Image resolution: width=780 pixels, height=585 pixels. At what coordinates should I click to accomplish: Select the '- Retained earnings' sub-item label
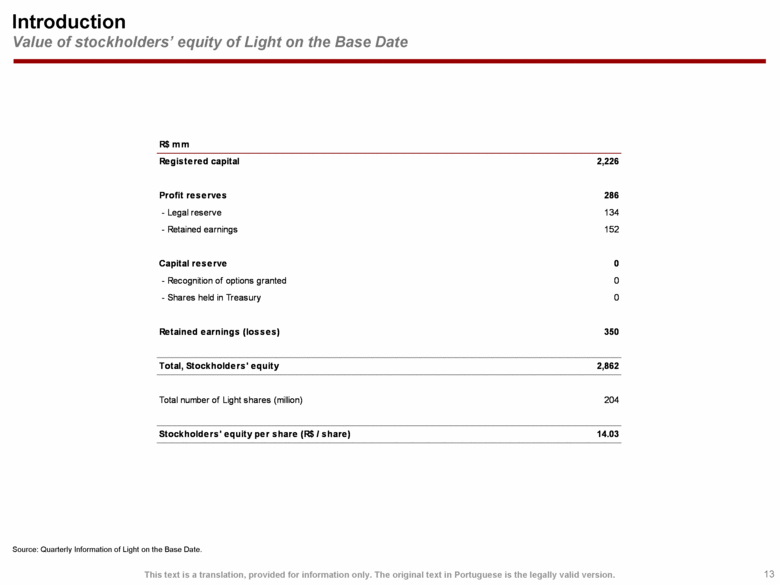point(199,229)
